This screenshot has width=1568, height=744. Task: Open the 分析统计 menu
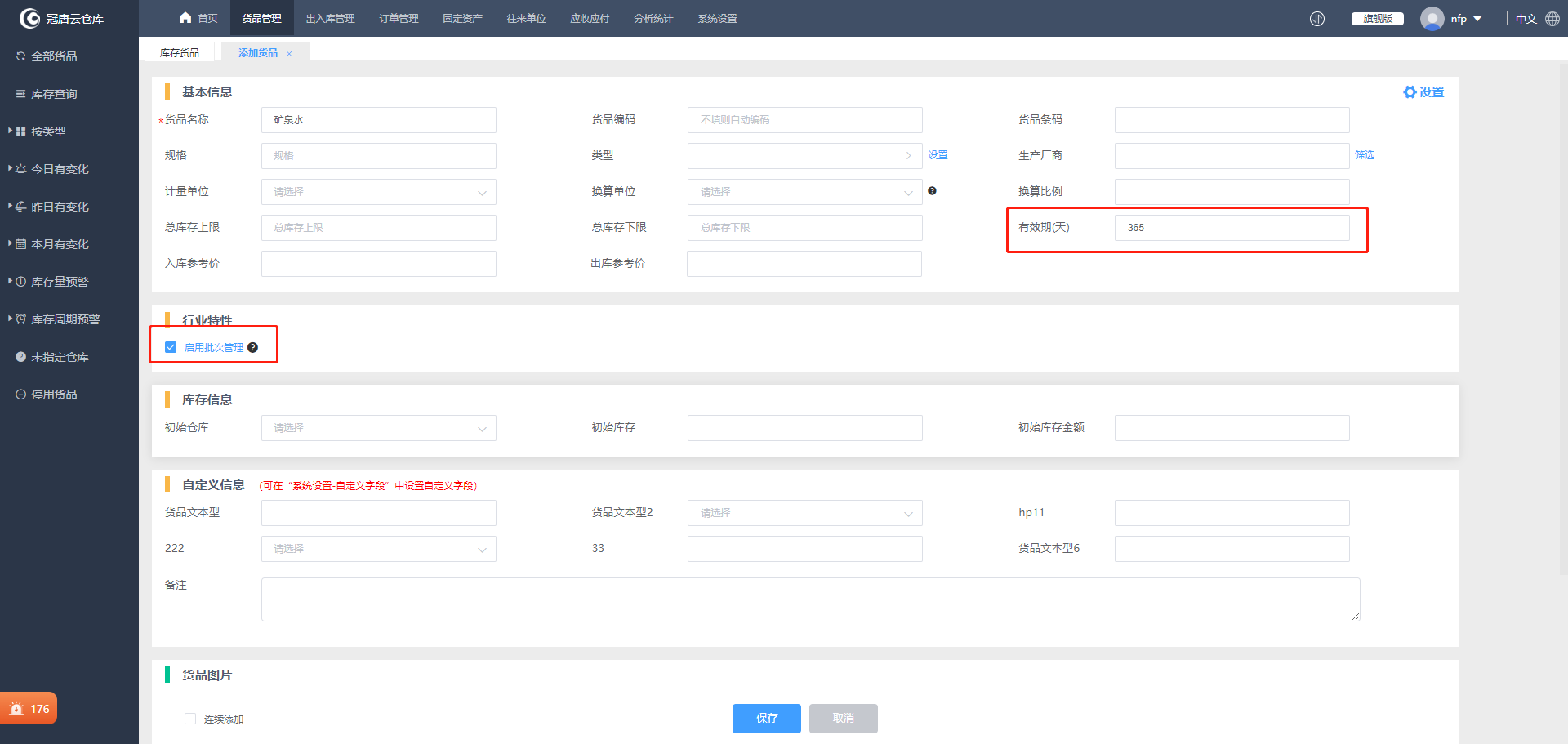[x=653, y=18]
